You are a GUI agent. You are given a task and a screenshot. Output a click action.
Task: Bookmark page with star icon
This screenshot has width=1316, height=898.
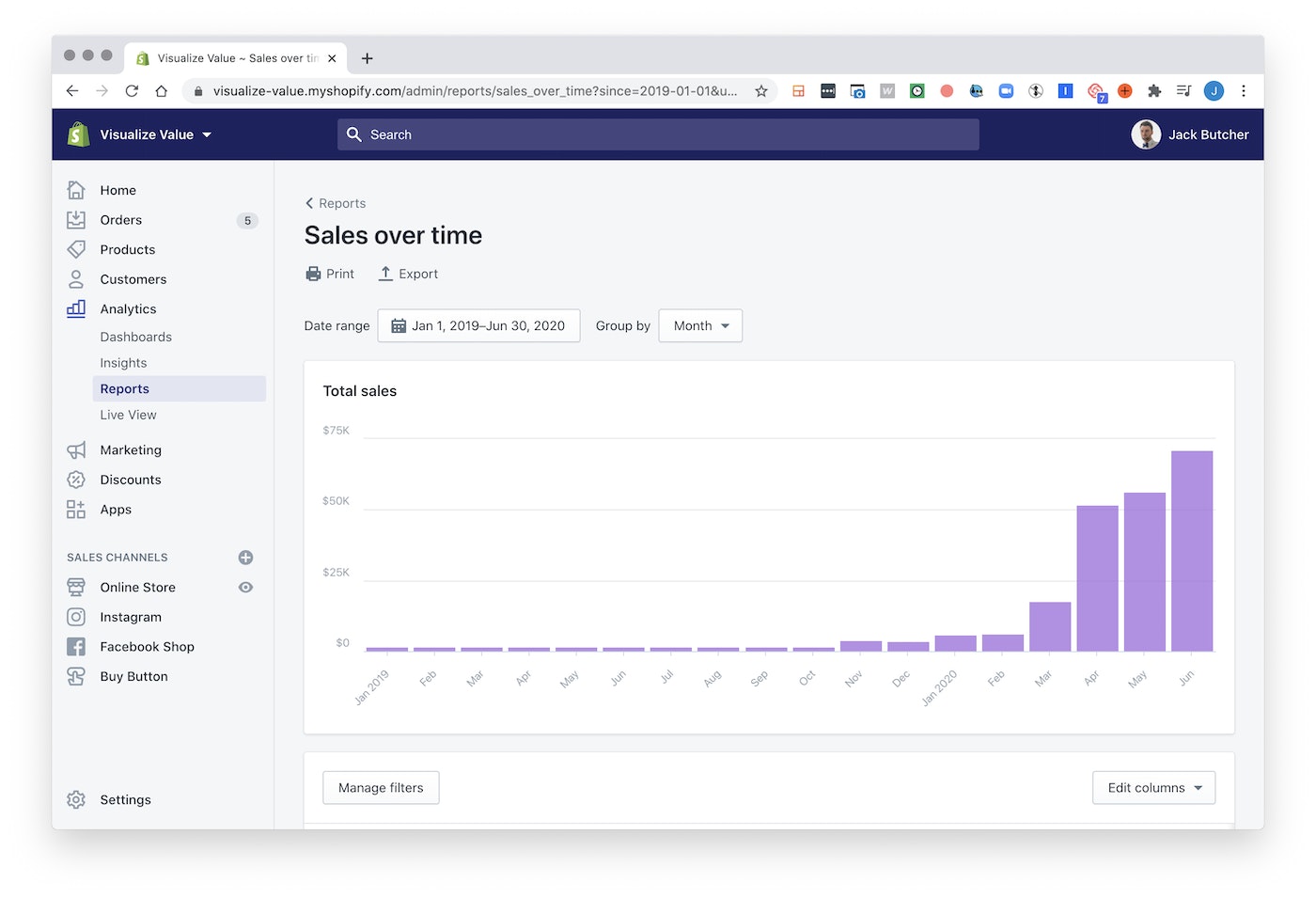point(761,91)
